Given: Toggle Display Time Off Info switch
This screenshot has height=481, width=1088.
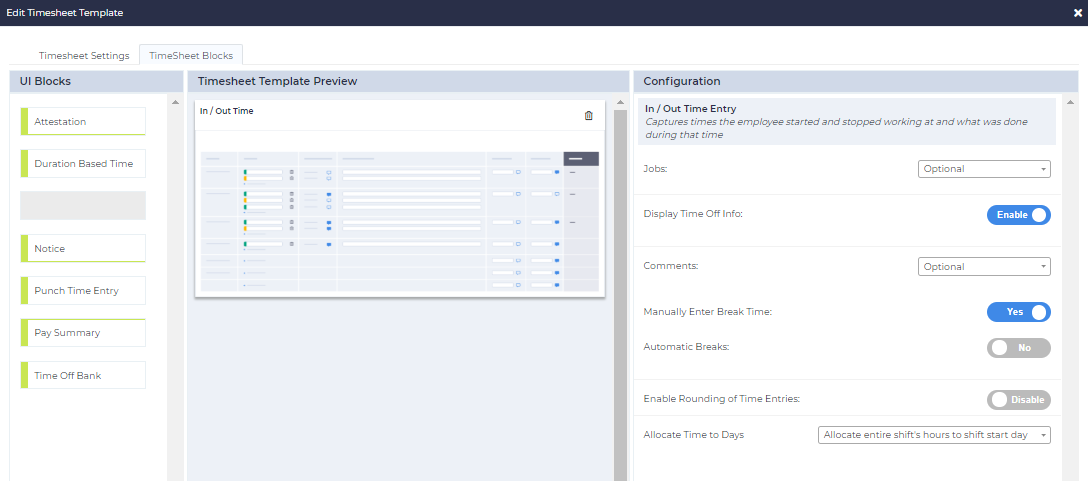Looking at the screenshot, I should click(x=1018, y=215).
